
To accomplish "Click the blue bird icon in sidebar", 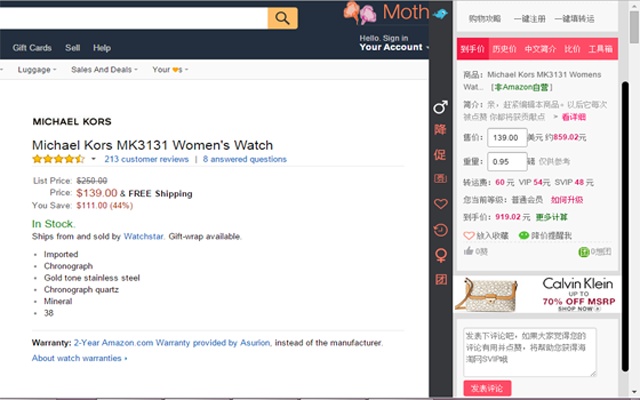I will pos(440,14).
